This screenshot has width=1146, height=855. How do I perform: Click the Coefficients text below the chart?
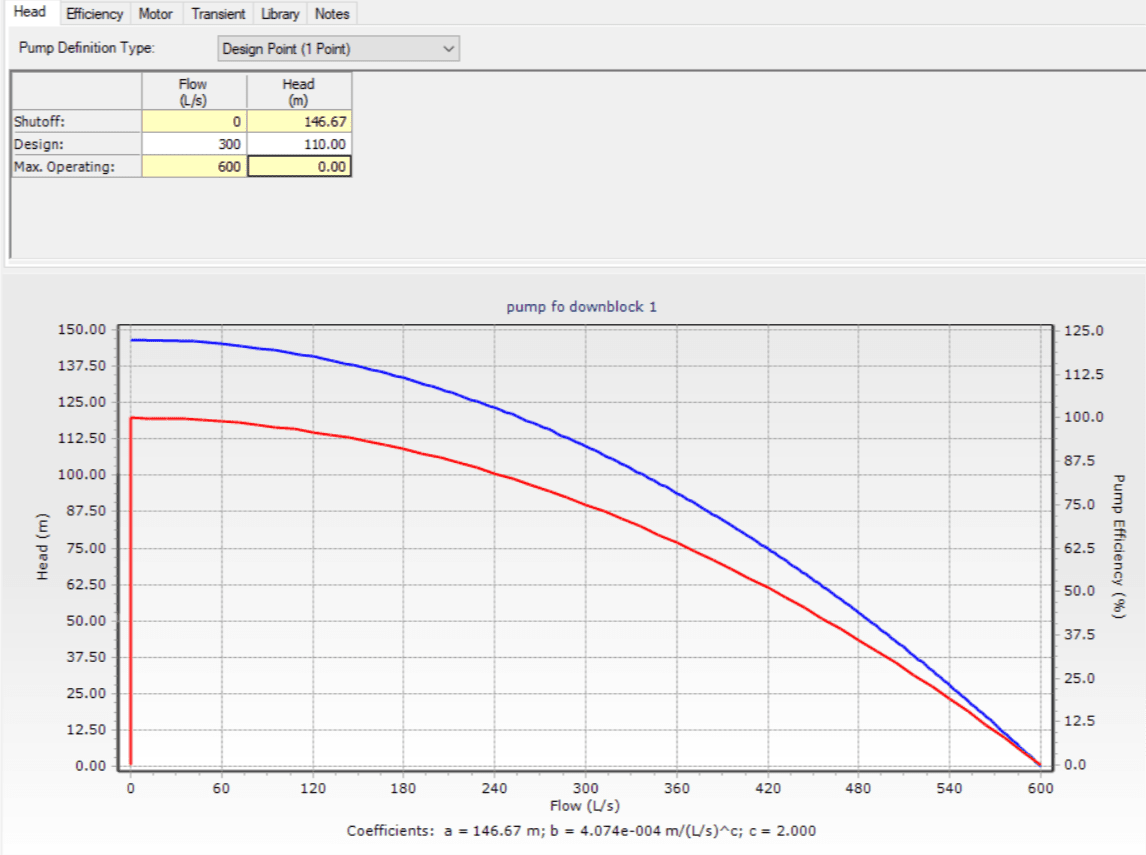pos(581,831)
